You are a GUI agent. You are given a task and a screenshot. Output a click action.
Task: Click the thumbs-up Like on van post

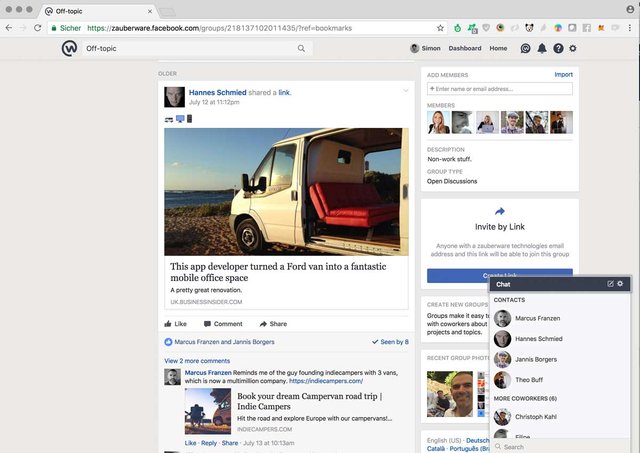click(x=176, y=324)
